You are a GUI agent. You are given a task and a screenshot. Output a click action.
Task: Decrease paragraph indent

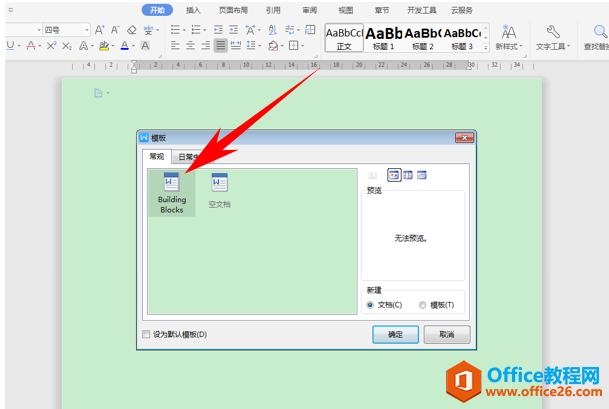coord(218,30)
